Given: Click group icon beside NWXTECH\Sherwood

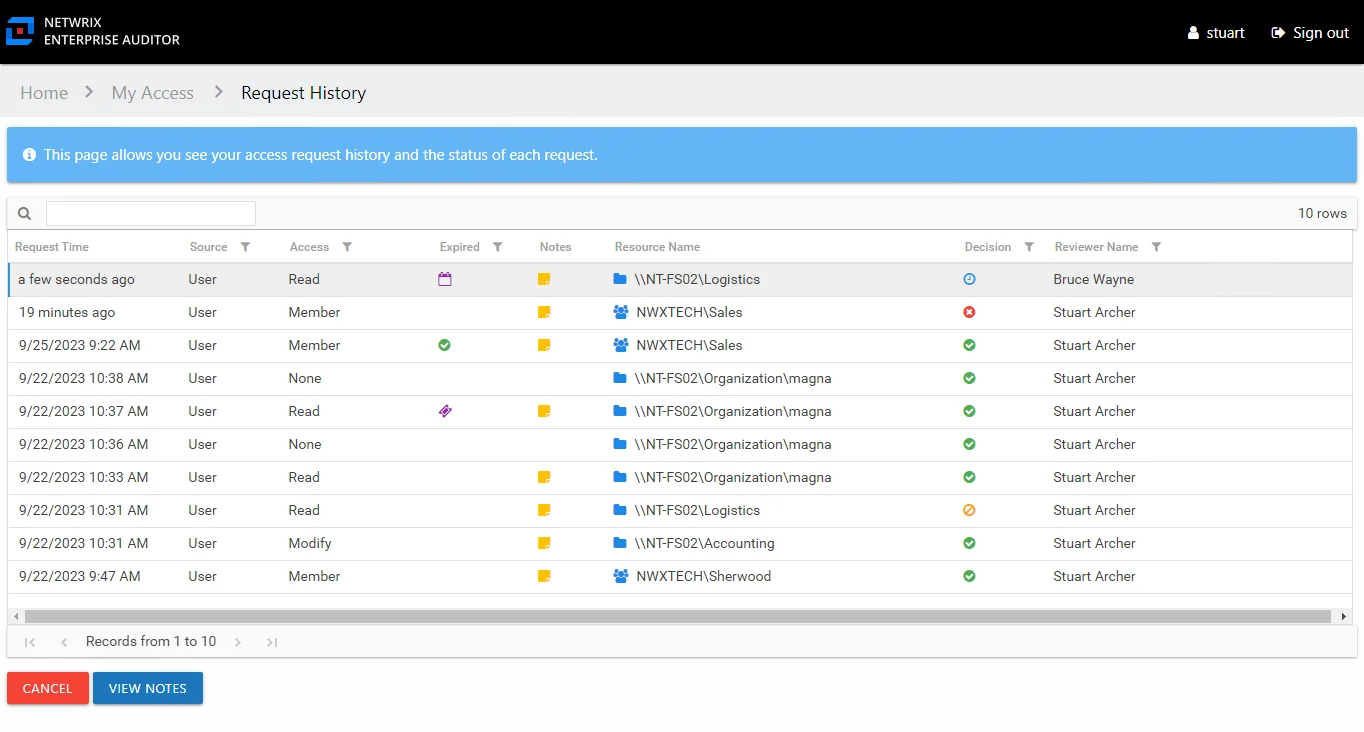Looking at the screenshot, I should [x=621, y=577].
